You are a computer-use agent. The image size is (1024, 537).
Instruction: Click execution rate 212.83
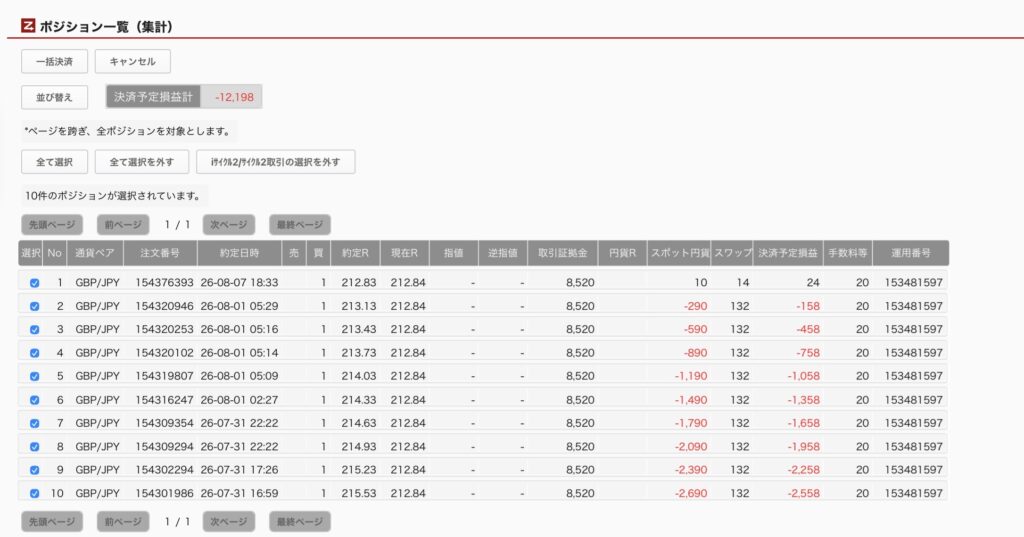pos(359,283)
